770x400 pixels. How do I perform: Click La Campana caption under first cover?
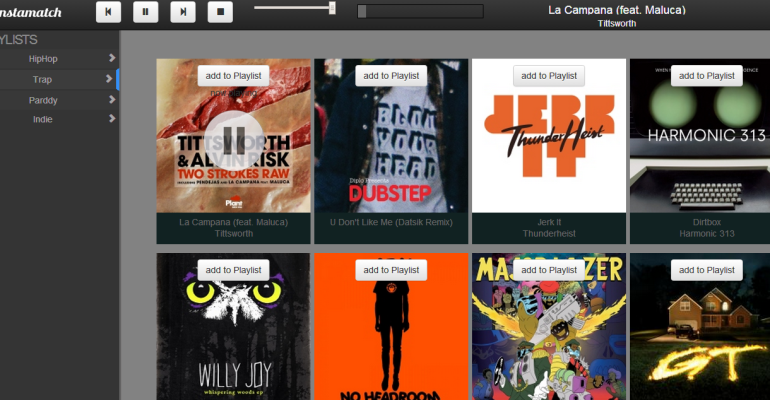point(234,222)
